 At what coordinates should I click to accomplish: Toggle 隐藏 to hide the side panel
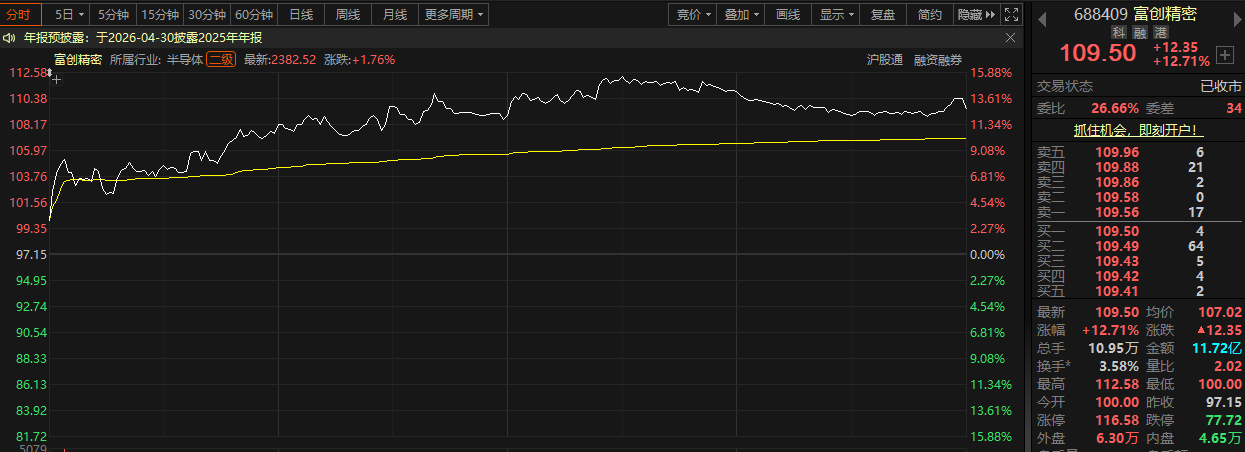(976, 15)
